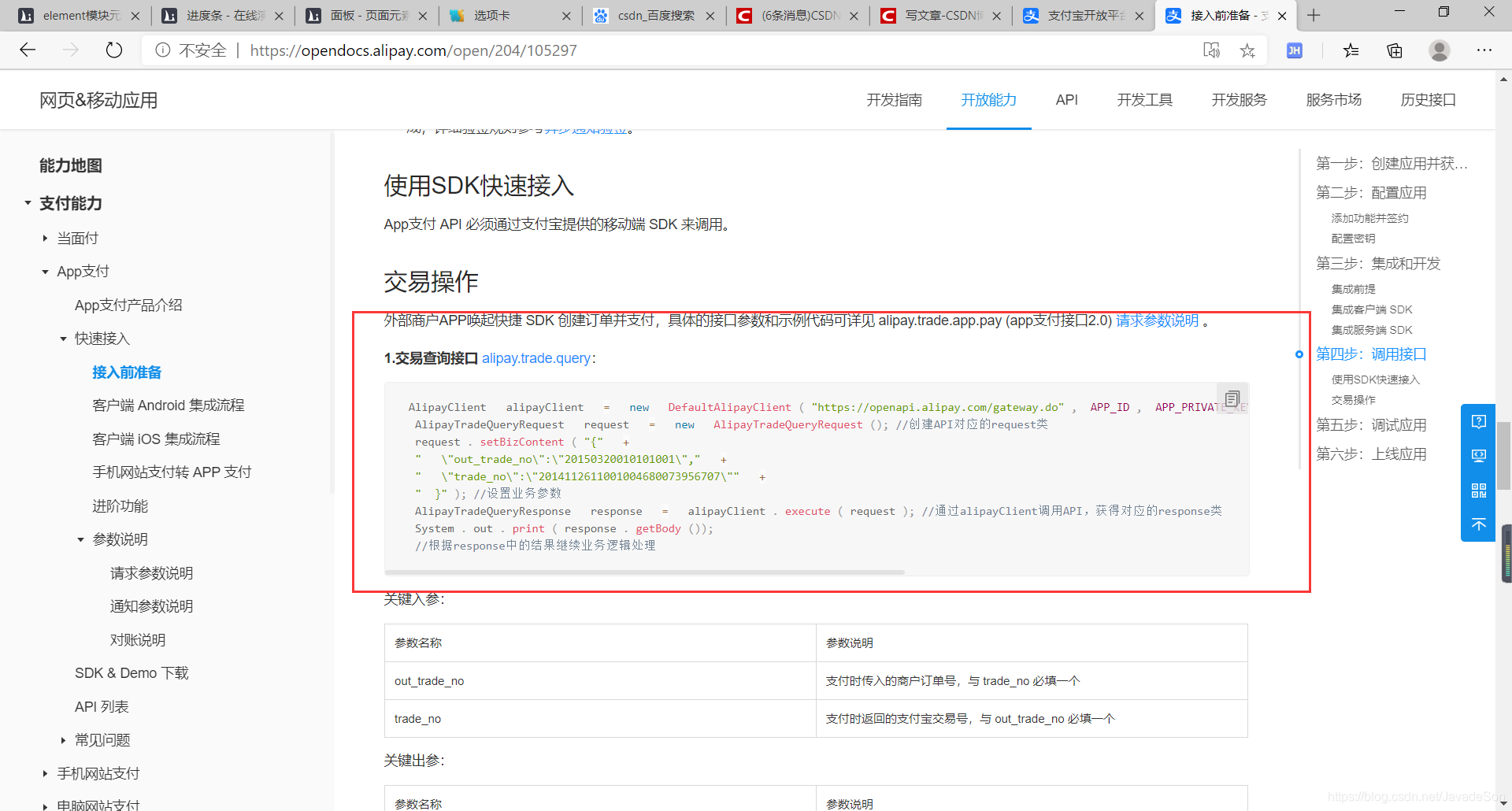1512x811 pixels.
Task: Collapse the 参数说明 sidebar node
Action: point(80,539)
